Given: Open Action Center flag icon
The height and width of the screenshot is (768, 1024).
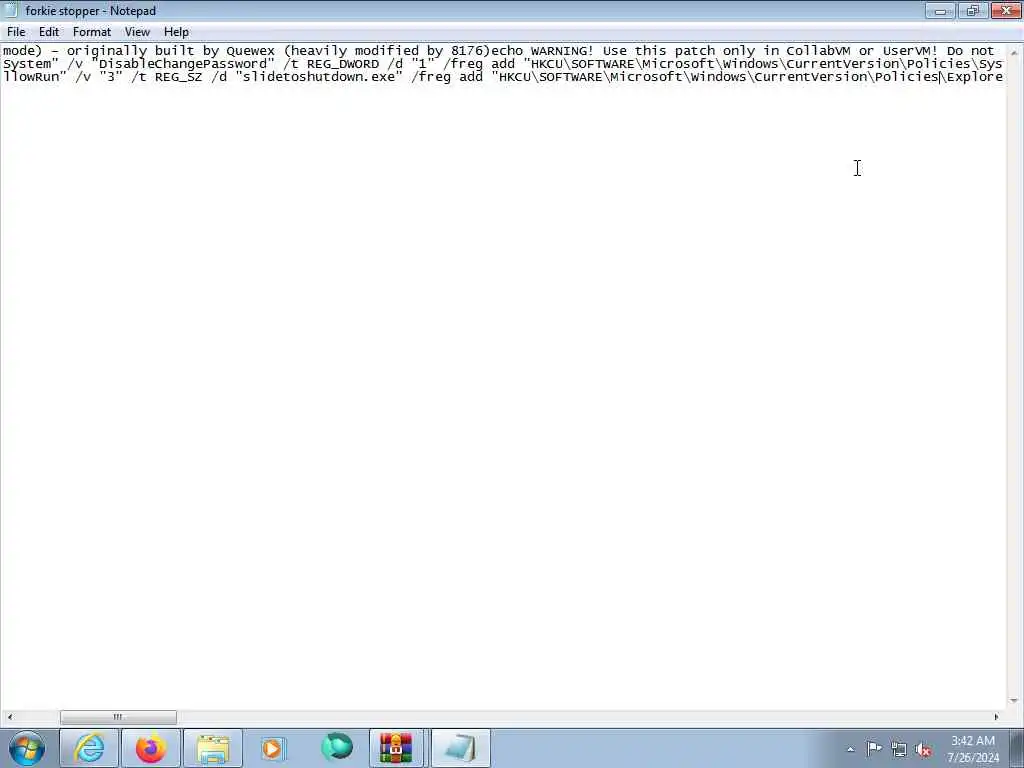Looking at the screenshot, I should (x=874, y=748).
